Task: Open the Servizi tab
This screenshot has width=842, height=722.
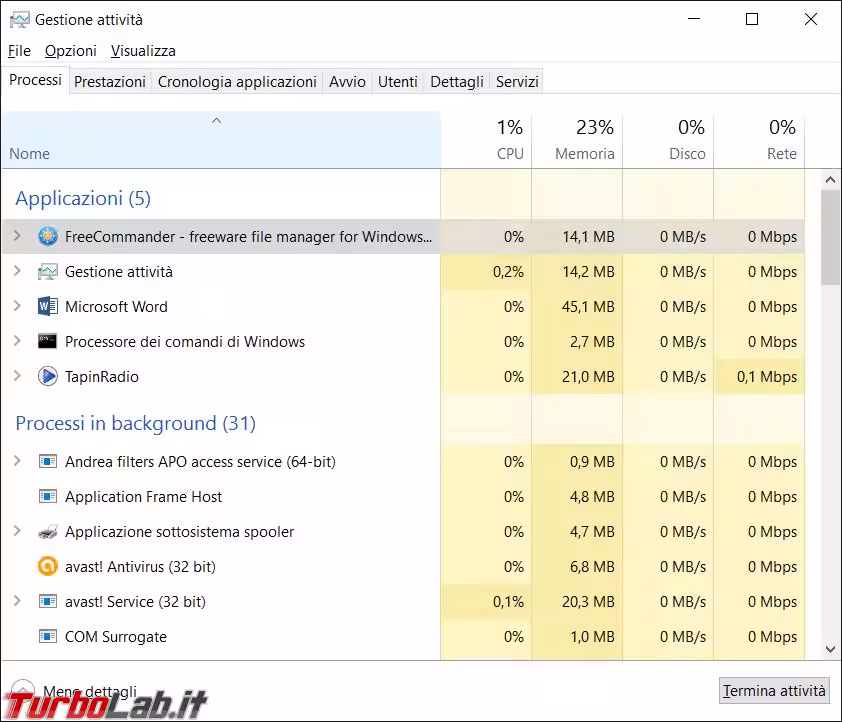Action: click(517, 82)
